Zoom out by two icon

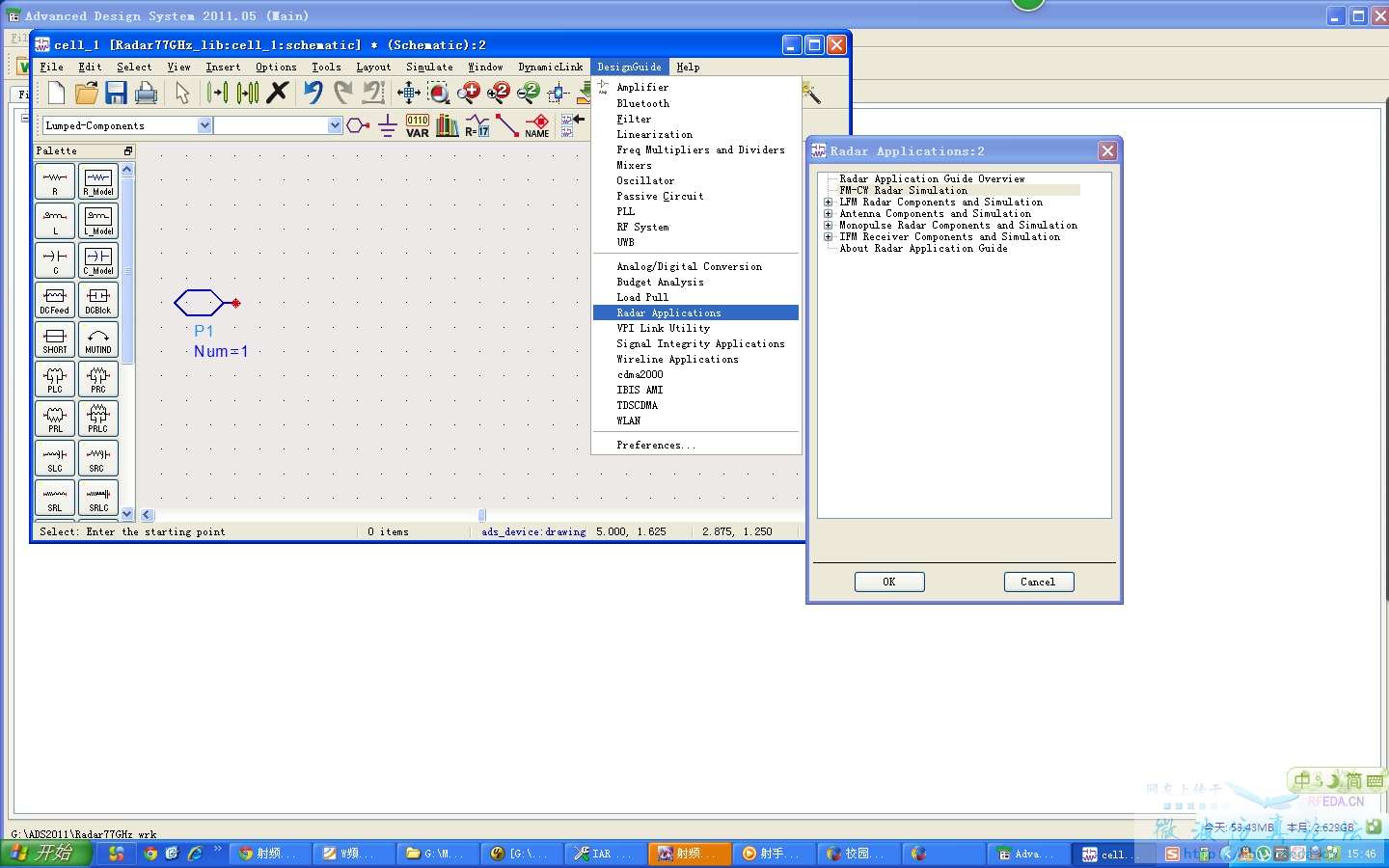[x=529, y=93]
